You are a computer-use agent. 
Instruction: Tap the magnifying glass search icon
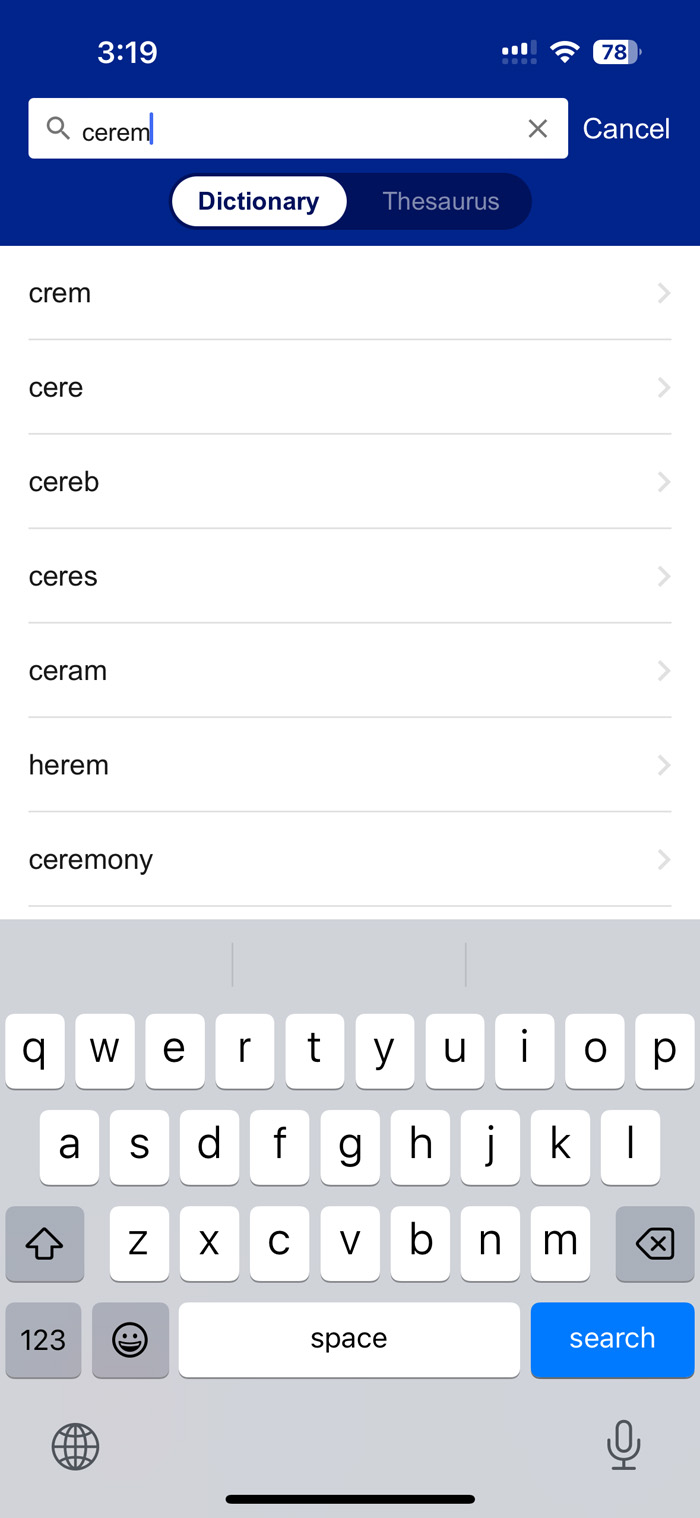(57, 128)
